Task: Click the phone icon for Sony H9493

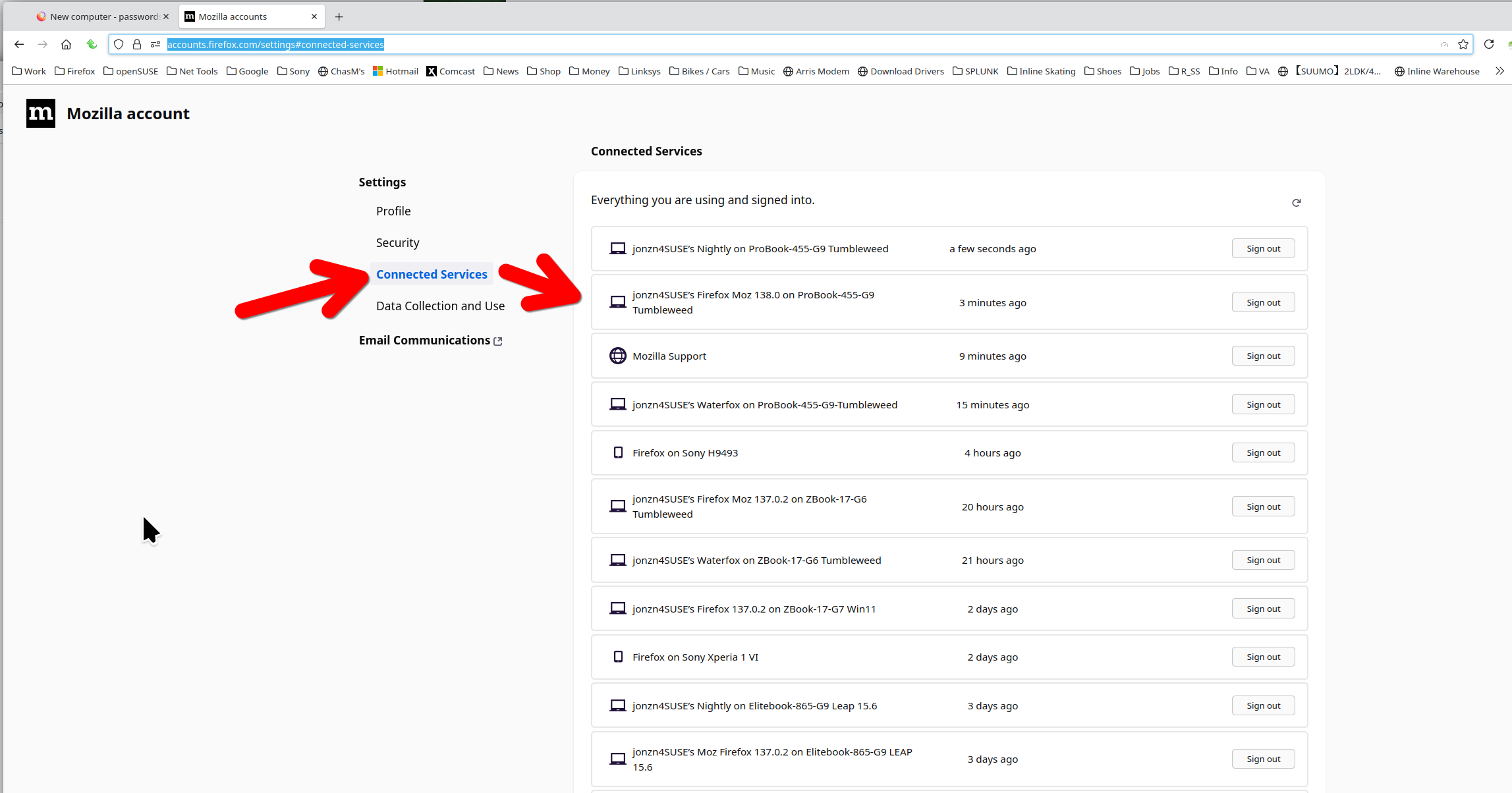Action: tap(618, 452)
